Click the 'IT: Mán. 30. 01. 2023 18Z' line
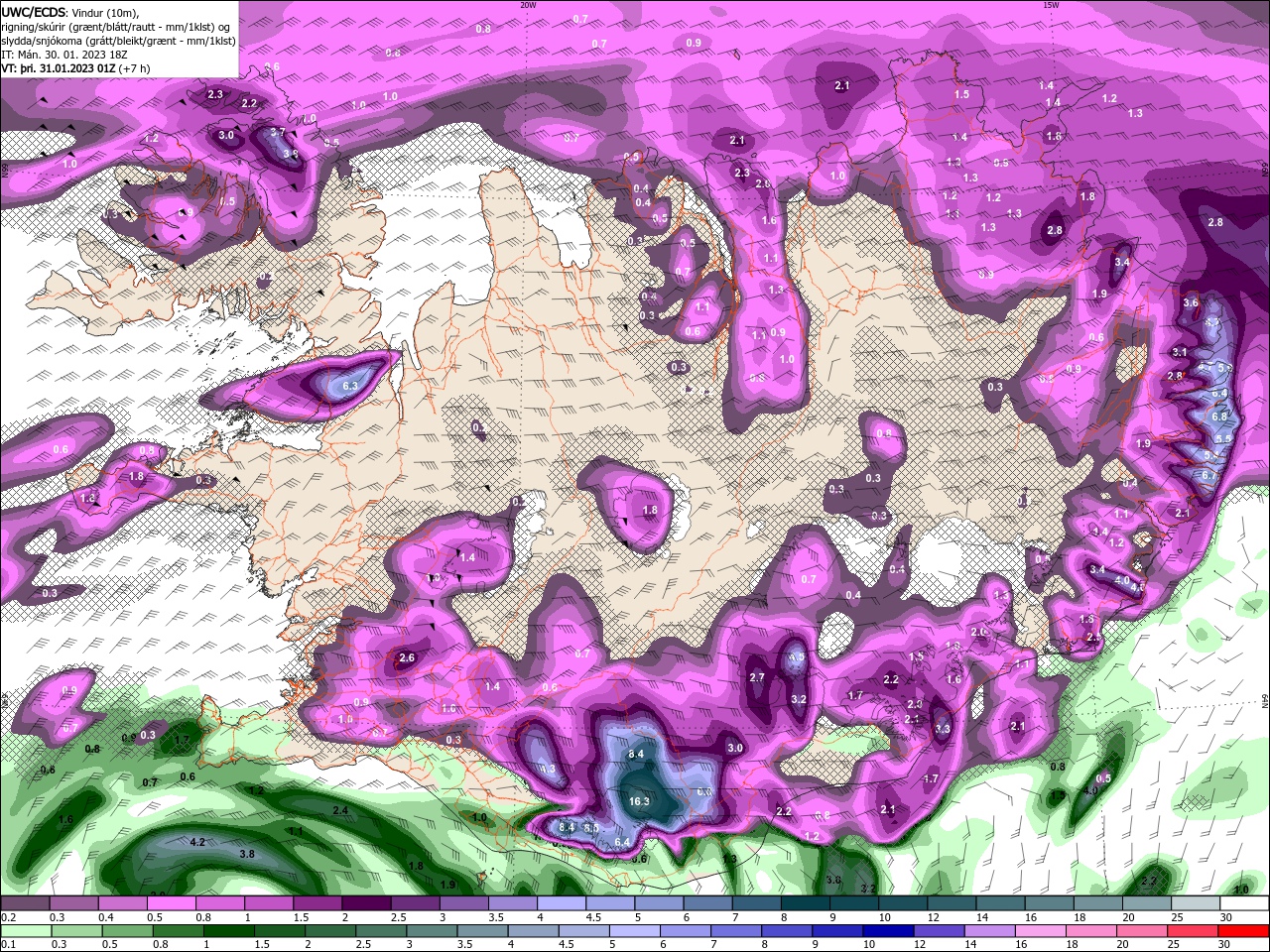 pos(63,54)
